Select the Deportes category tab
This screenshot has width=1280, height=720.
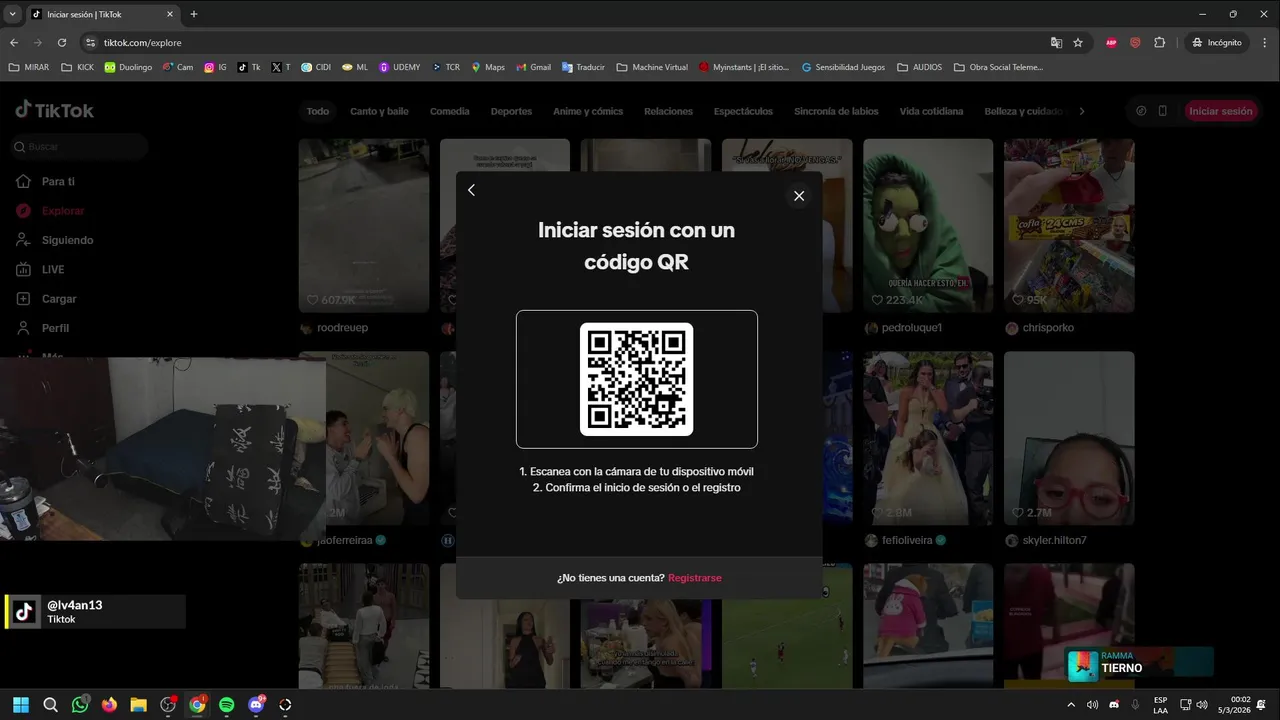pos(511,111)
